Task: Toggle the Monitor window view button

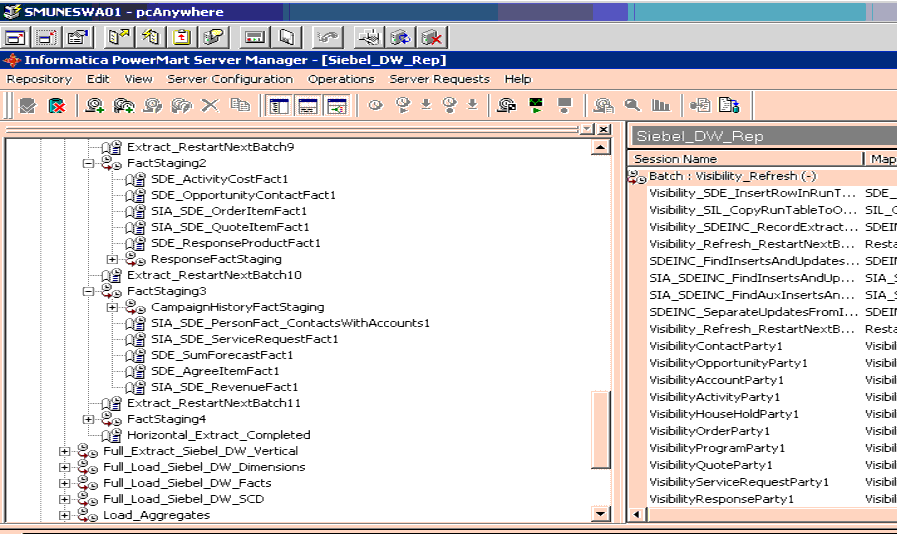Action: coord(337,106)
